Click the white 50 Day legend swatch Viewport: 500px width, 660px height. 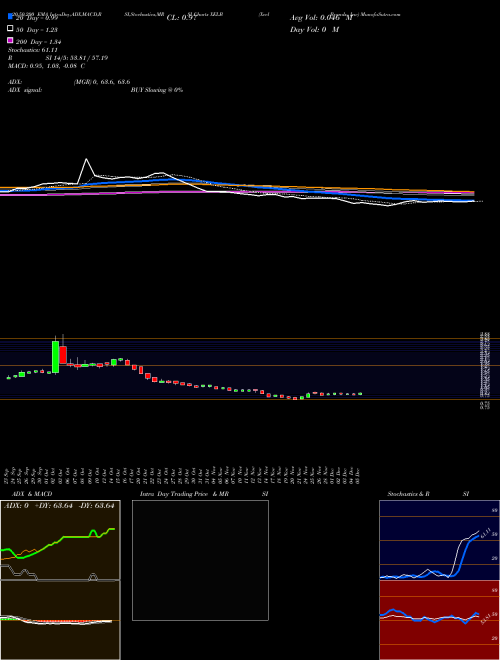coord(10,29)
